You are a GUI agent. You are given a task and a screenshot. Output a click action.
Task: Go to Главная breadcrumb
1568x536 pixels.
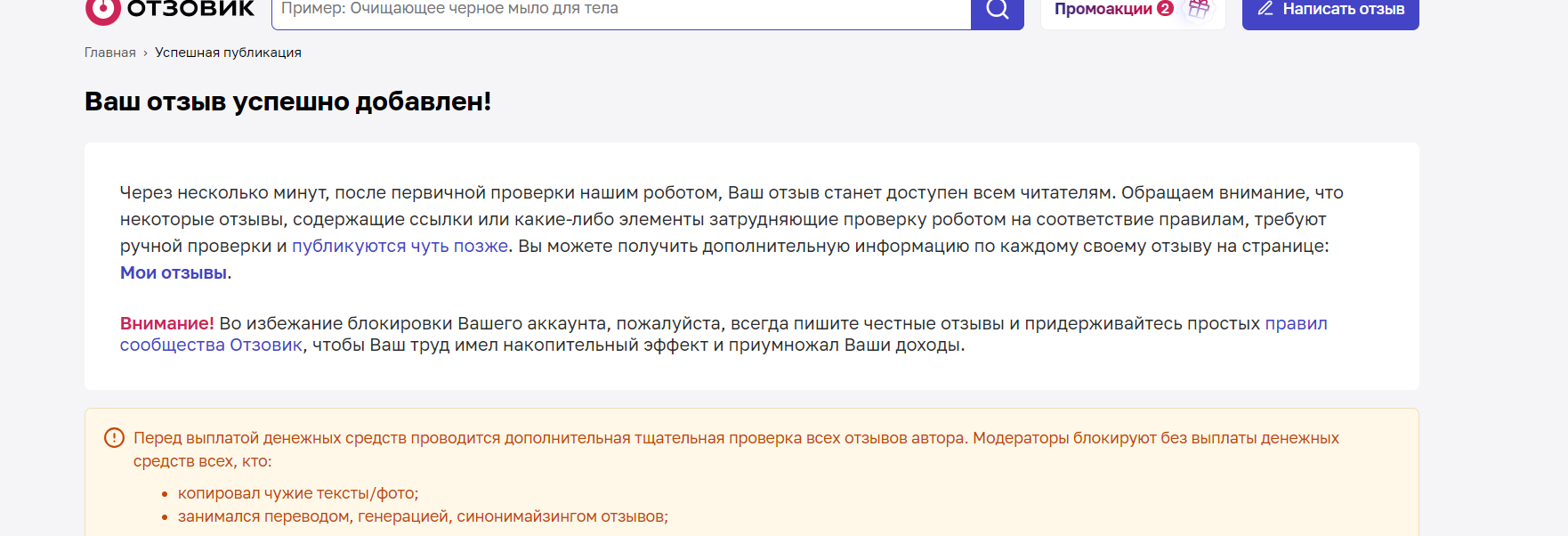[x=110, y=53]
